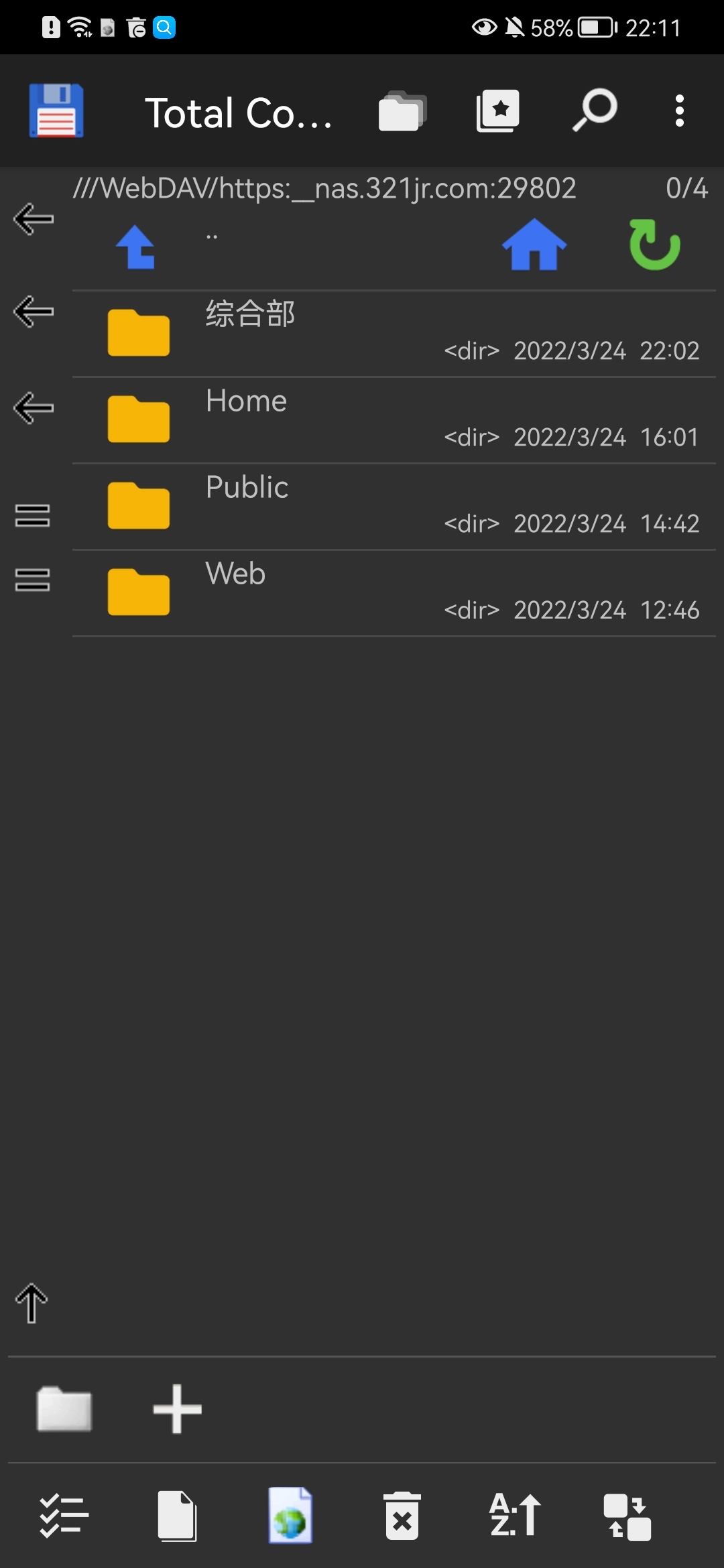
Task: Open the folder history icon in top bar
Action: [402, 111]
